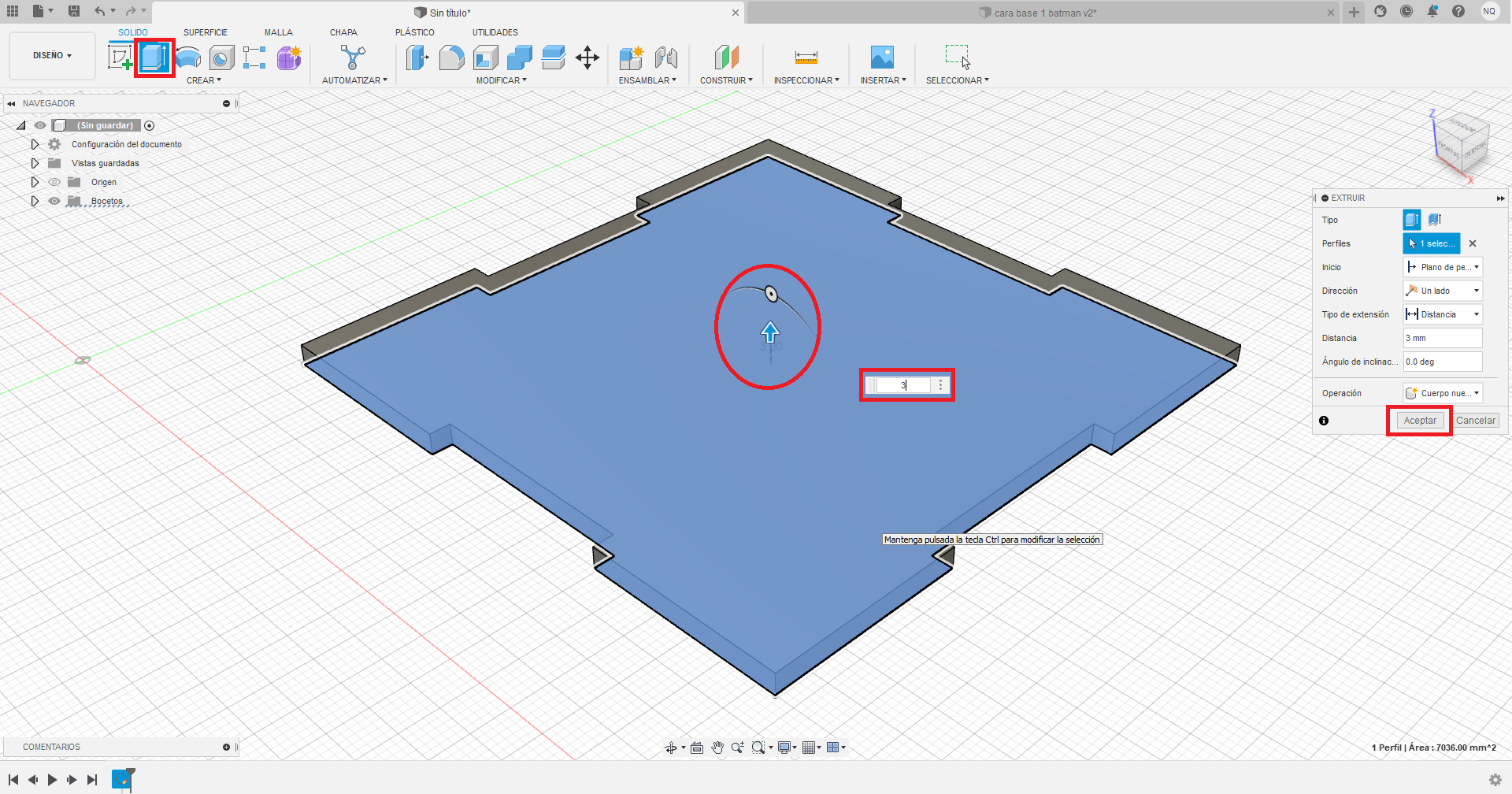
Task: Click the Undo arrow
Action: (x=99, y=11)
